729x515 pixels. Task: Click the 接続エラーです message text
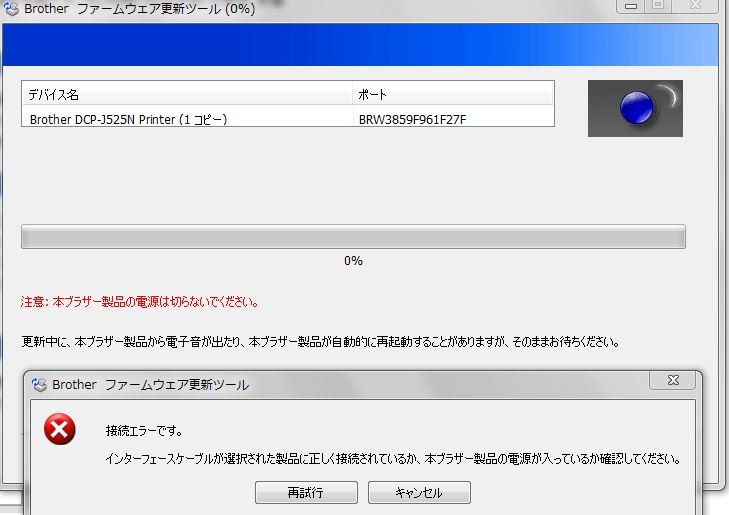point(144,431)
